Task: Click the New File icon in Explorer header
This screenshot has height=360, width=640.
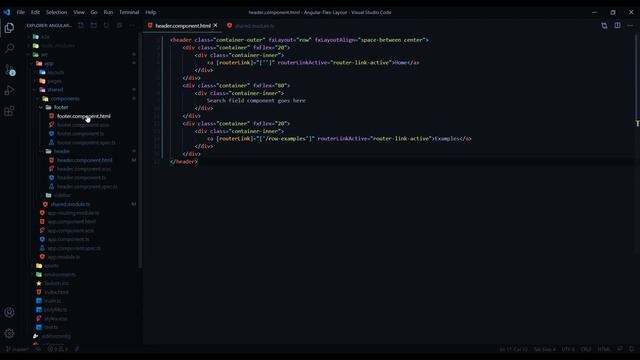Action: coord(81,25)
